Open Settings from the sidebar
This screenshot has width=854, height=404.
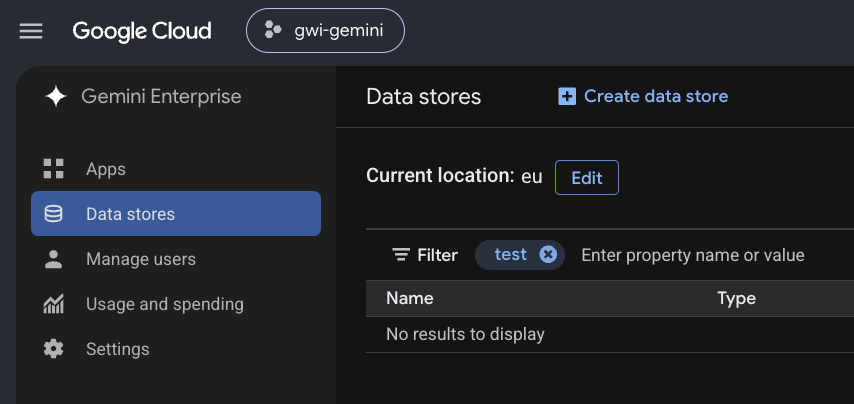176,348
